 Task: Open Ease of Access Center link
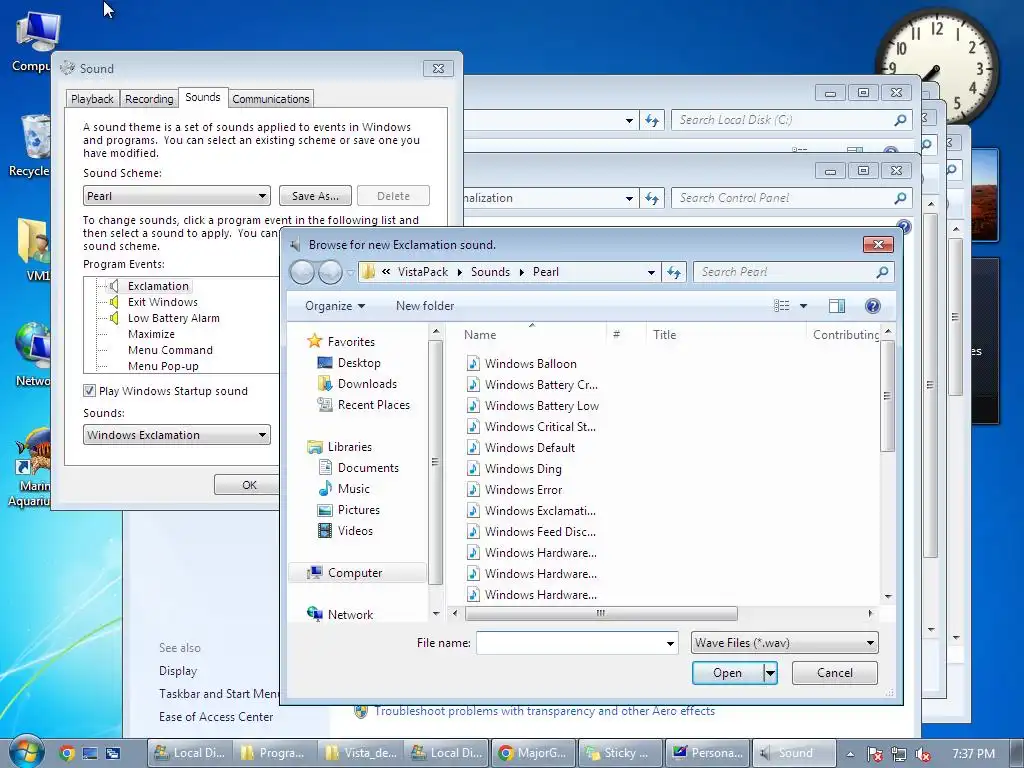click(x=216, y=716)
